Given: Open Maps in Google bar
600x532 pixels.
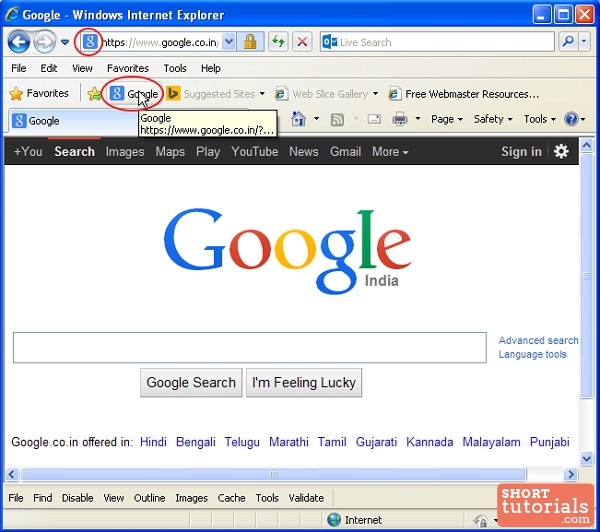Looking at the screenshot, I should click(x=170, y=152).
